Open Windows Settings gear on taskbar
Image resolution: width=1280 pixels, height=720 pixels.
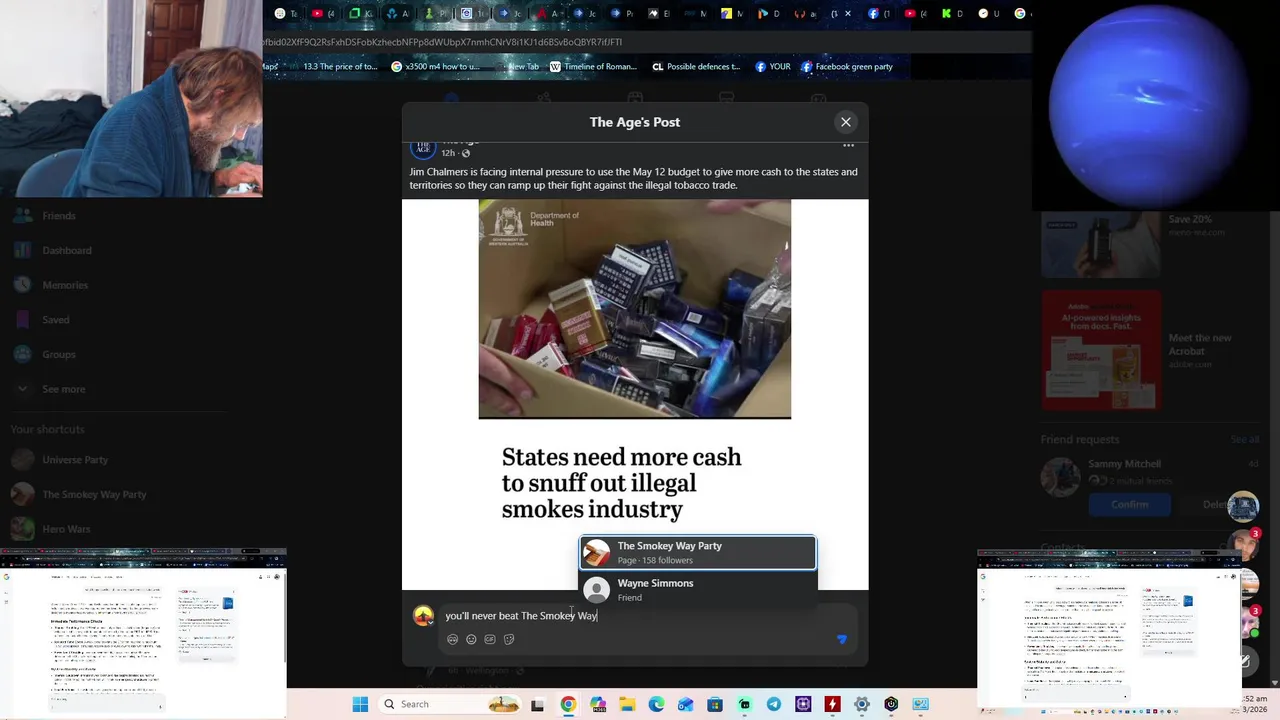point(862,704)
